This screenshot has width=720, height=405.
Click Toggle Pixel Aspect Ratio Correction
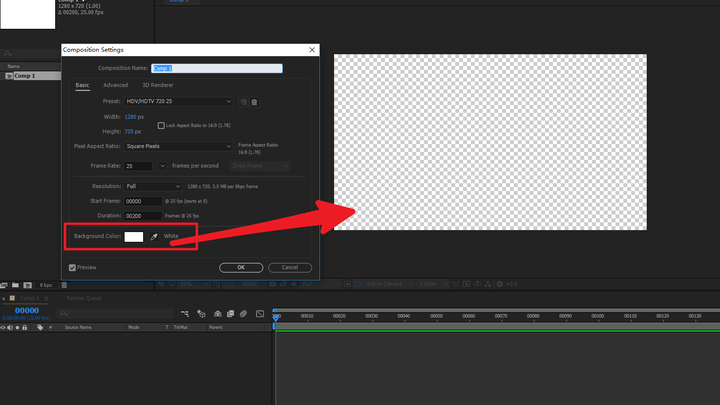[x=456, y=284]
